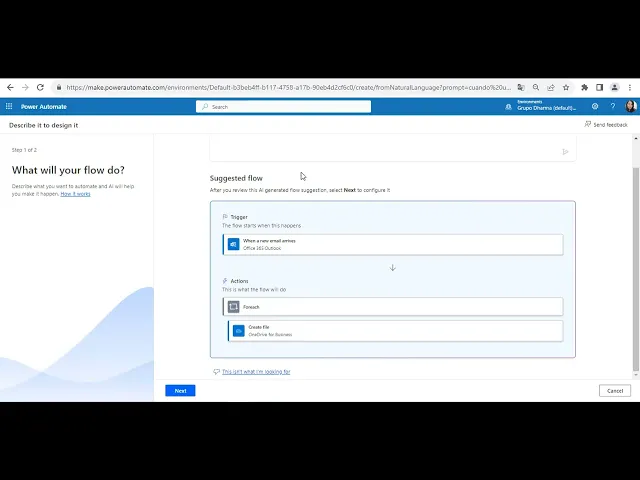Click into the Search box
The width and height of the screenshot is (640, 480).
coord(283,107)
